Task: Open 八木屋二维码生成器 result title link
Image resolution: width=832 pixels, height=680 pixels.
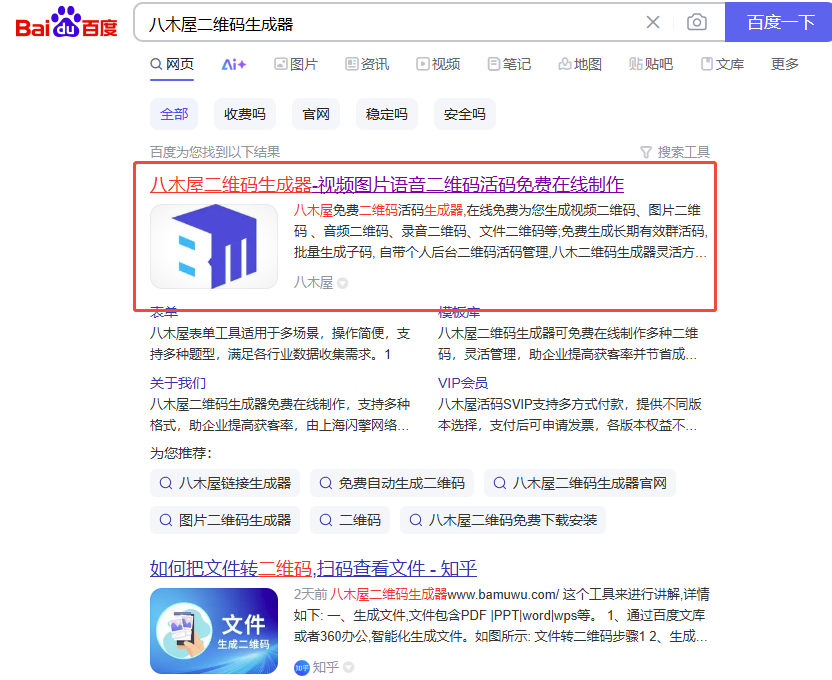Action: point(387,185)
